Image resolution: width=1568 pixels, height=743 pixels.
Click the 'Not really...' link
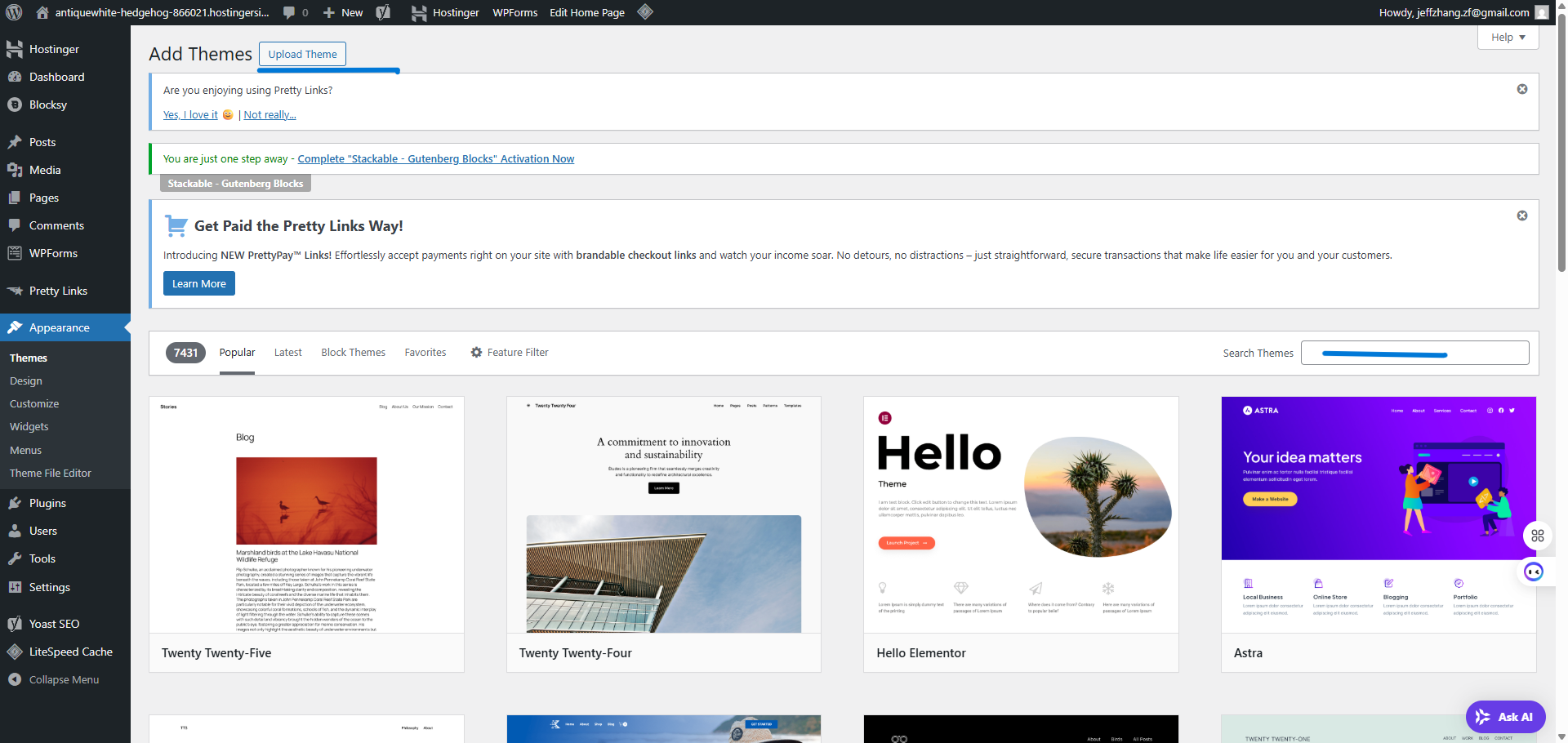point(269,114)
